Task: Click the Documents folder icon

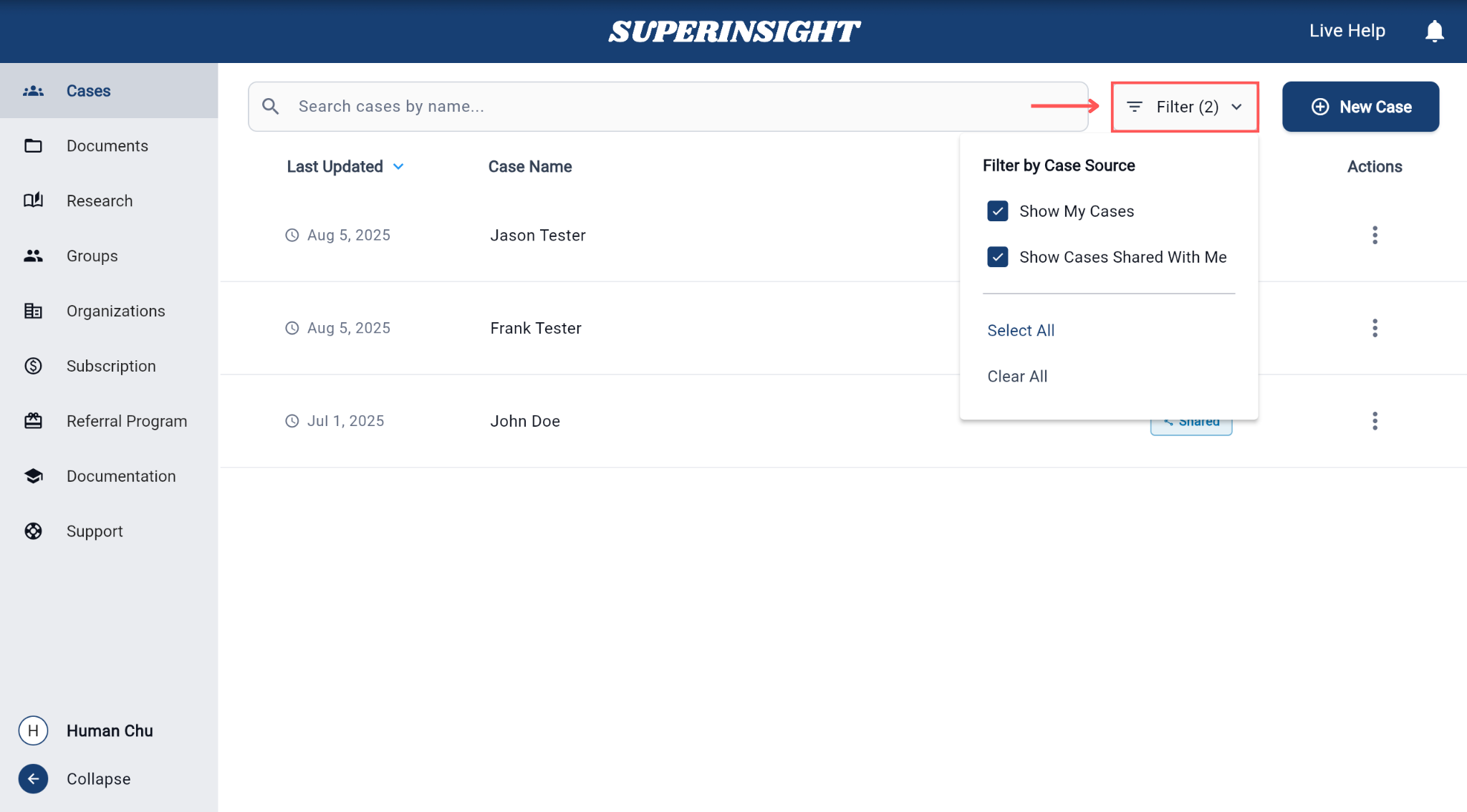Action: coord(33,146)
